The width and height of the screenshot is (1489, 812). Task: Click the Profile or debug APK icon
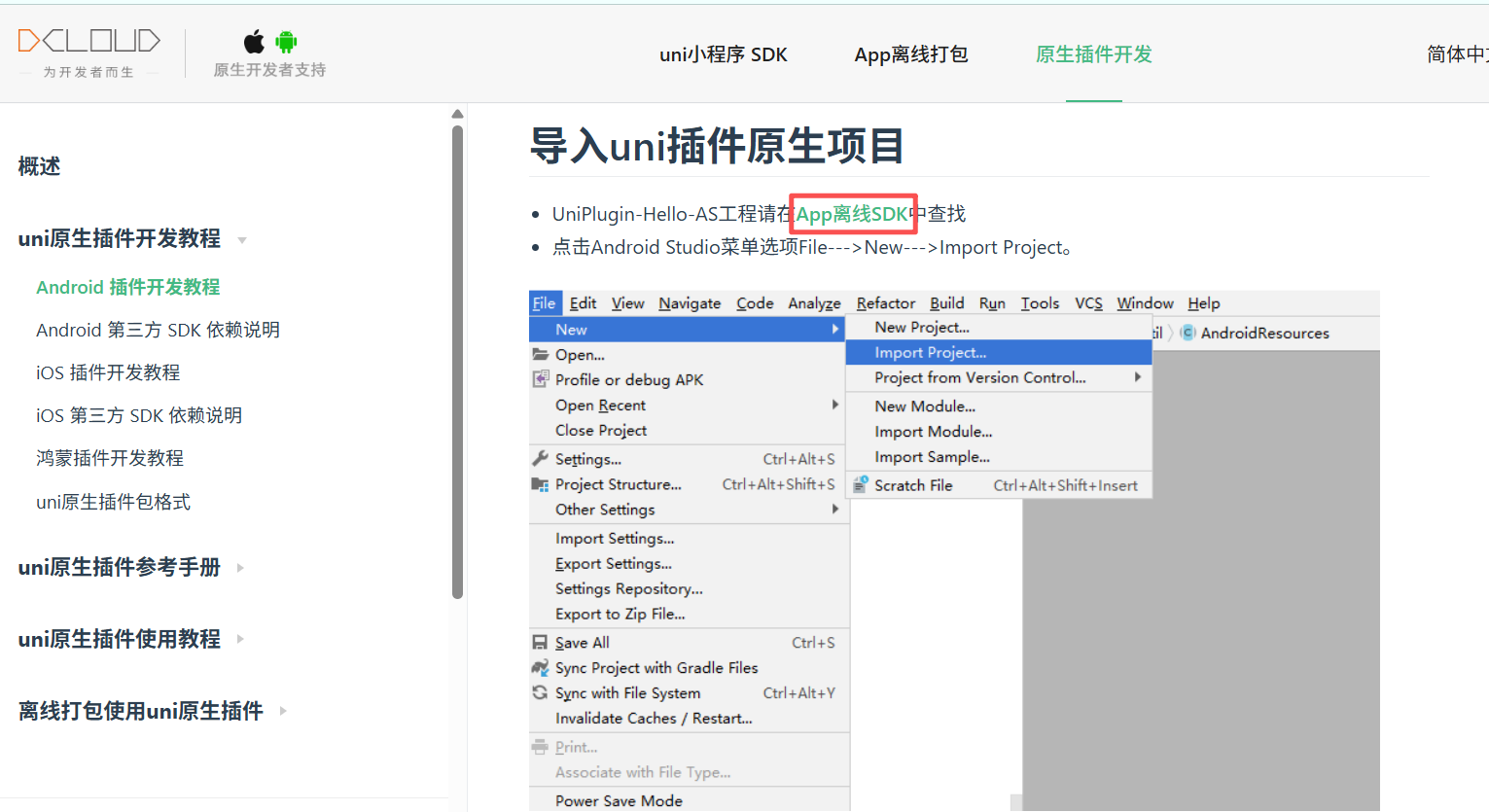pyautogui.click(x=539, y=379)
